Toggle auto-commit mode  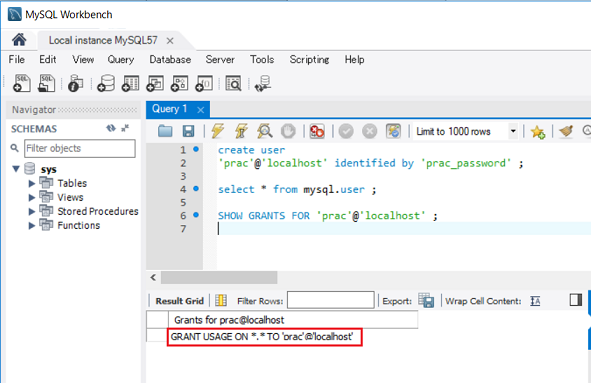393,131
